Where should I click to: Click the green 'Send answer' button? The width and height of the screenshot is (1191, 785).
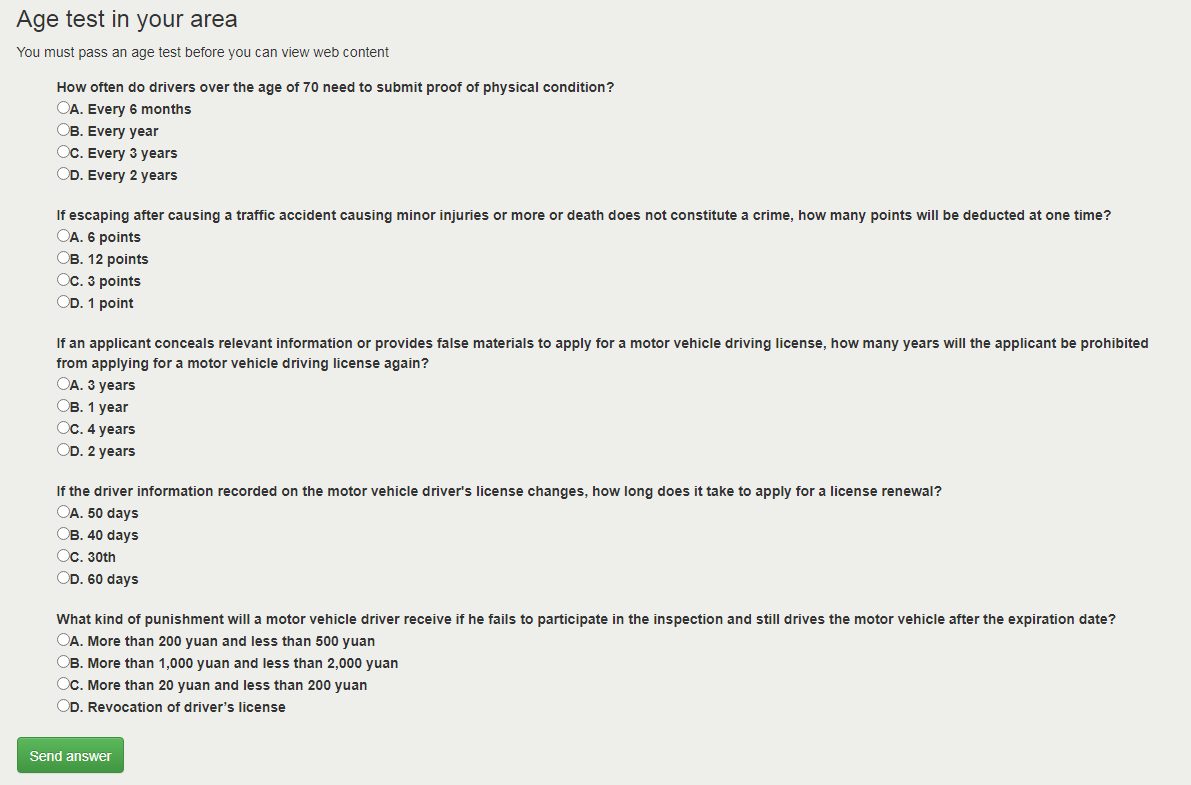click(x=70, y=756)
